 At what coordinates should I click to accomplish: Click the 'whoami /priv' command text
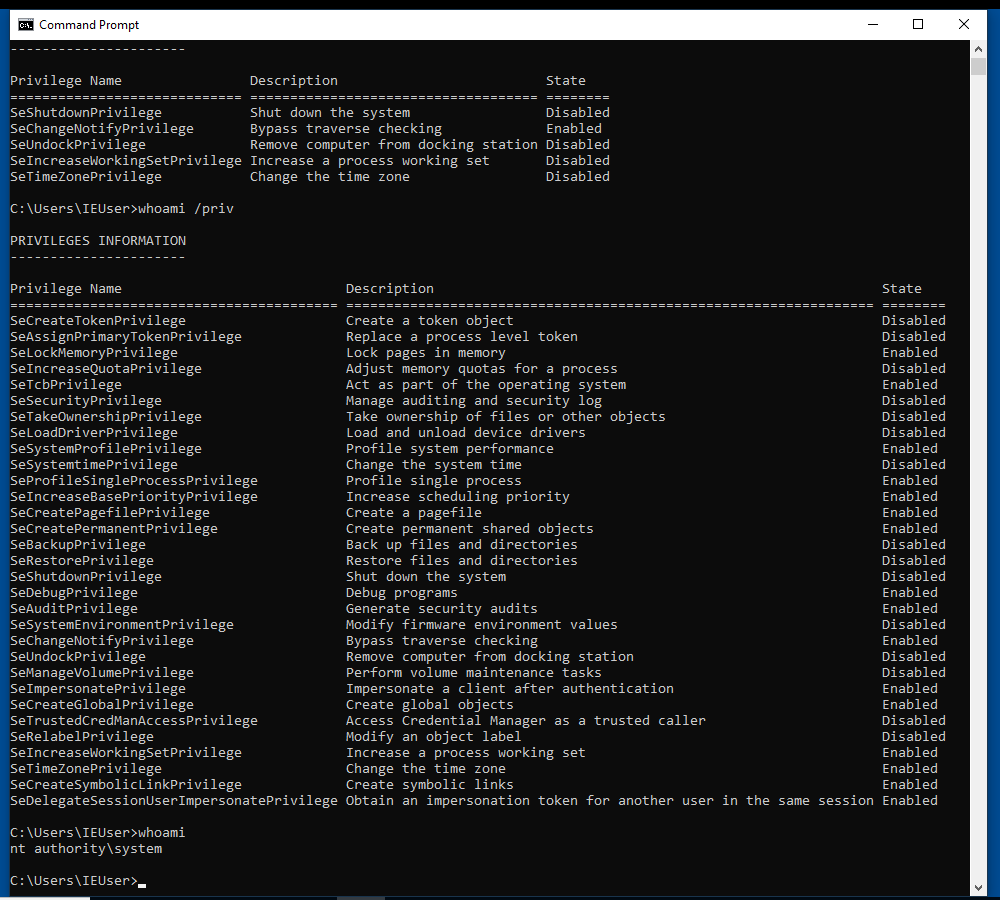194,209
